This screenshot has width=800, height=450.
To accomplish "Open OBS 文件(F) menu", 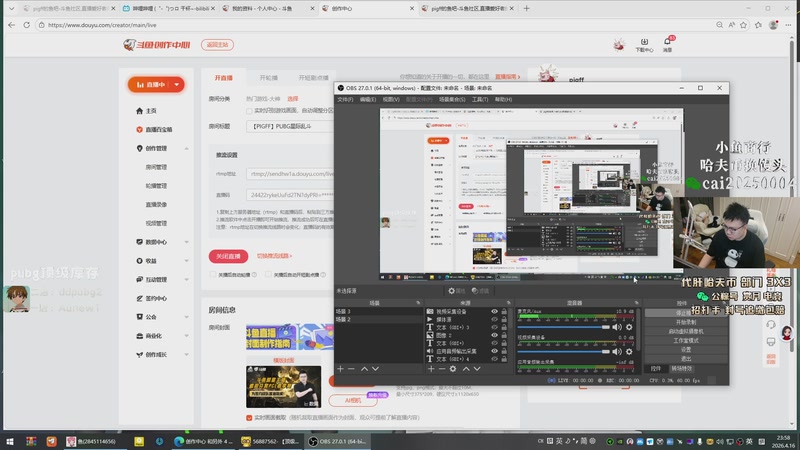I will click(345, 99).
